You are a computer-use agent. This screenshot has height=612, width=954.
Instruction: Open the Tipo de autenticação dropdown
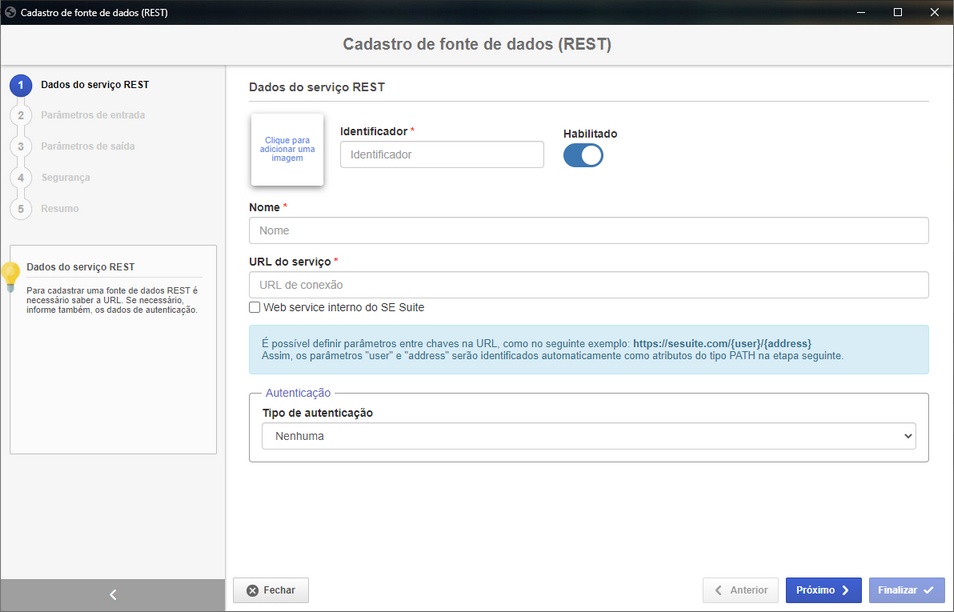tap(589, 436)
